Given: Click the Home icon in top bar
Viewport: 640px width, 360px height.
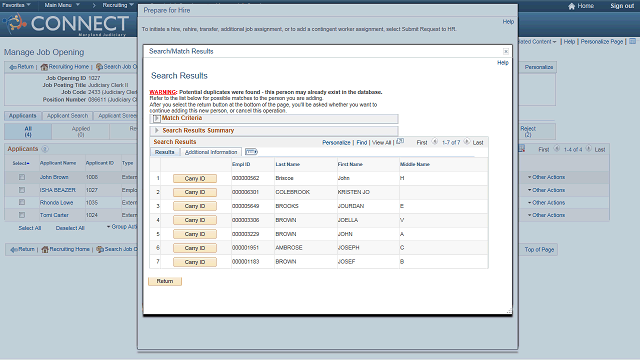Looking at the screenshot, I should point(571,6).
